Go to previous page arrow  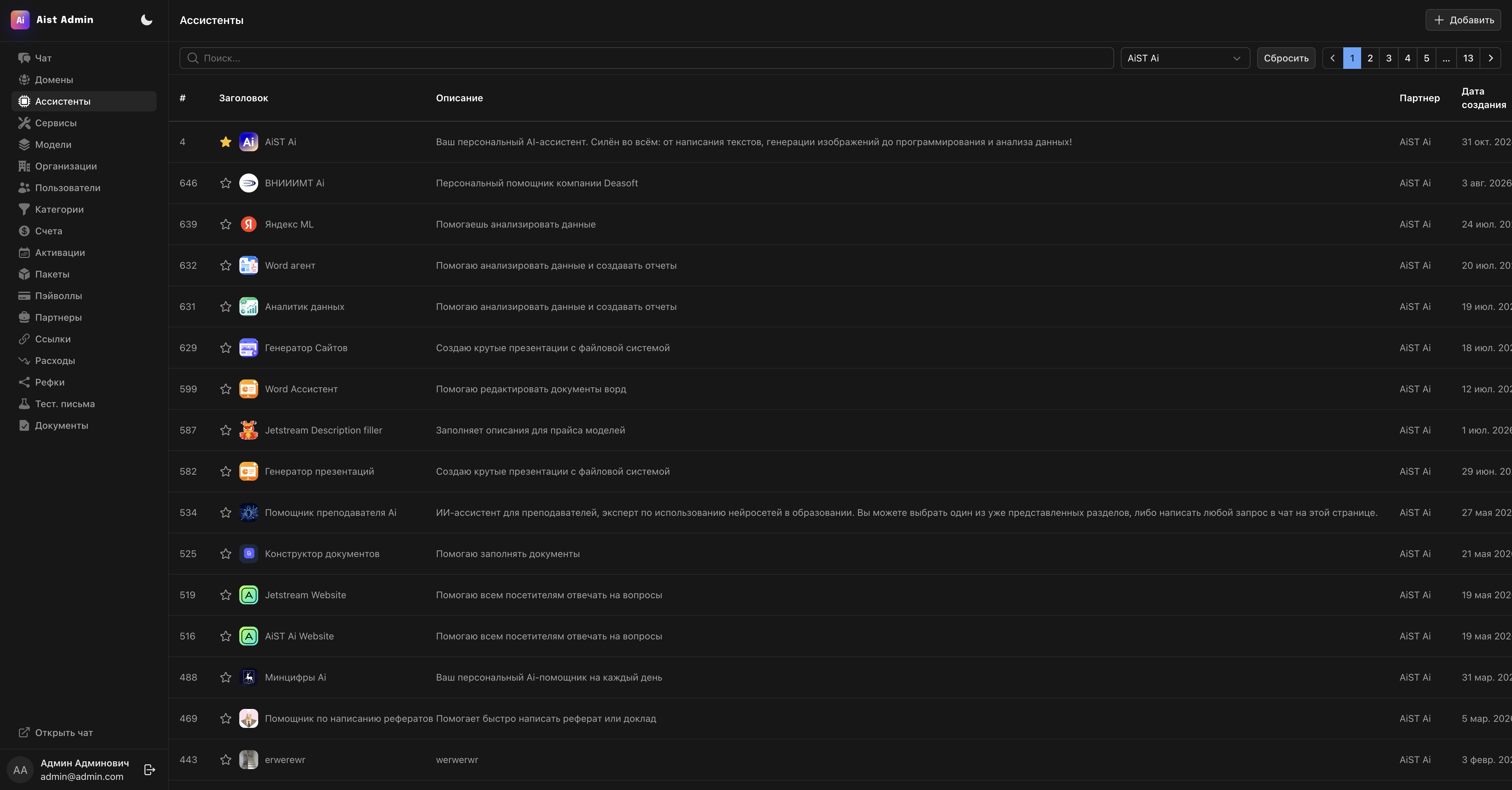pyautogui.click(x=1332, y=58)
